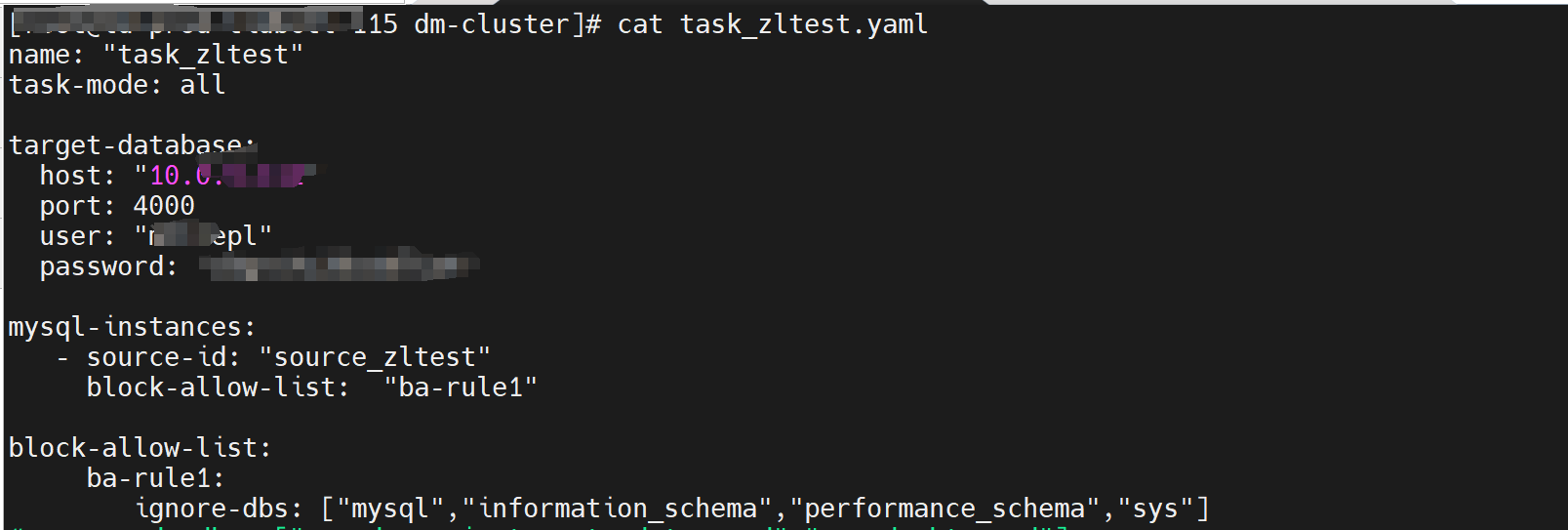Viewport: 1568px width, 530px height.
Task: Click the source-id value "source_zltest"
Action: [375, 357]
